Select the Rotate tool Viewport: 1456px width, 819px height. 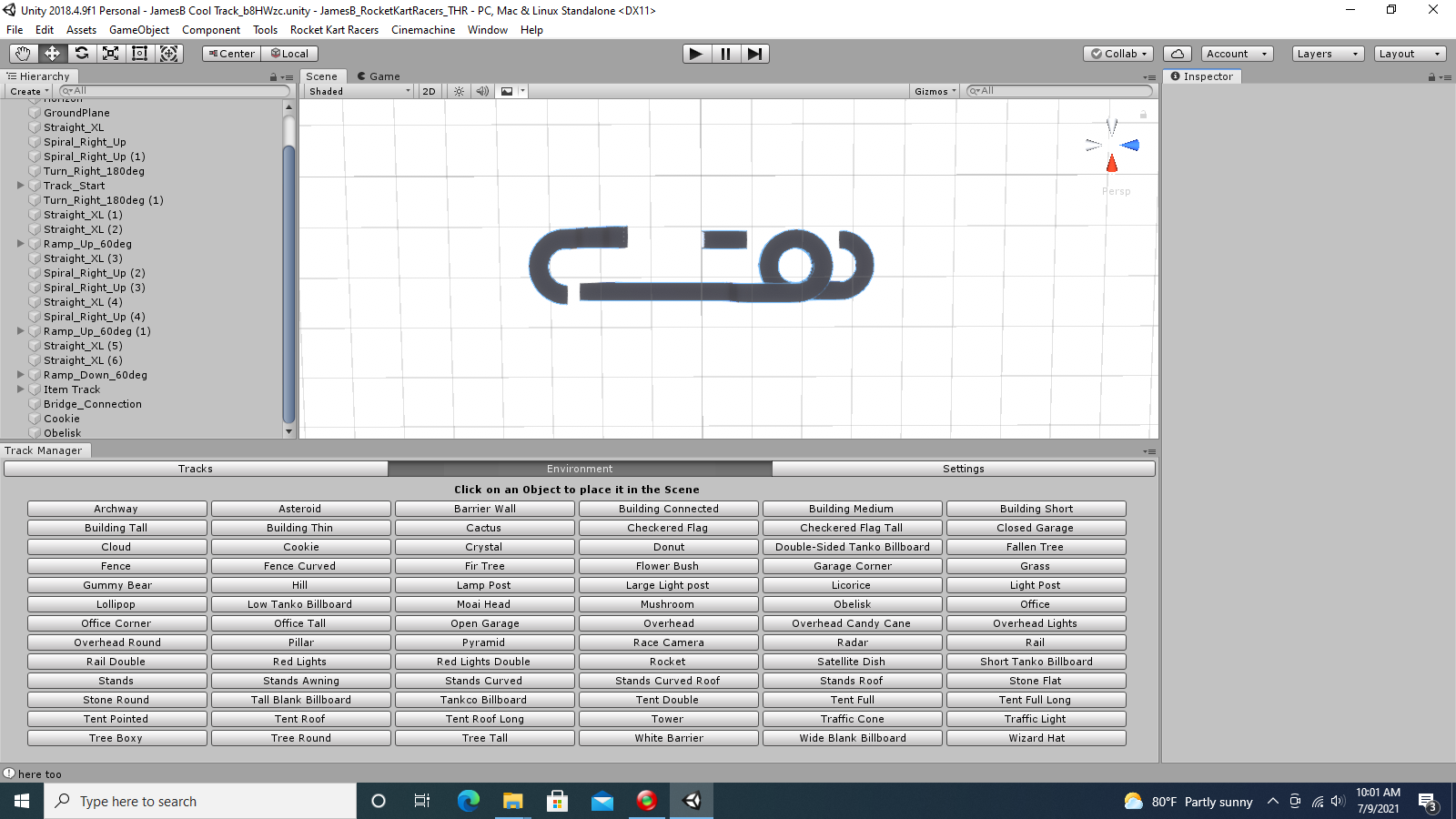[81, 54]
